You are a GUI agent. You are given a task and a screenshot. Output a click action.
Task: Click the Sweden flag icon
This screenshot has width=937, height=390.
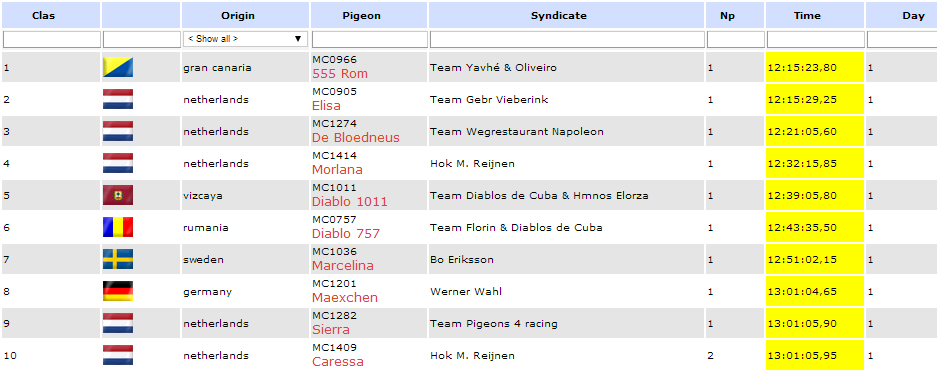[x=118, y=259]
